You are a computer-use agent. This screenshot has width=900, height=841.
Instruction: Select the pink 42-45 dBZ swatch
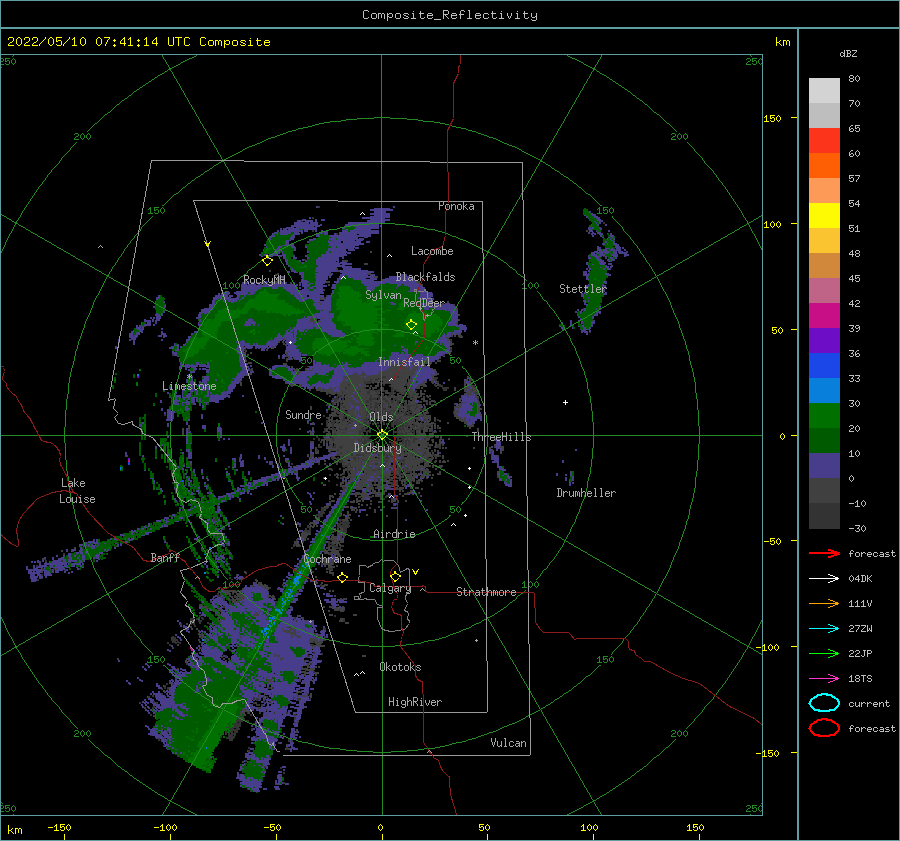(824, 290)
